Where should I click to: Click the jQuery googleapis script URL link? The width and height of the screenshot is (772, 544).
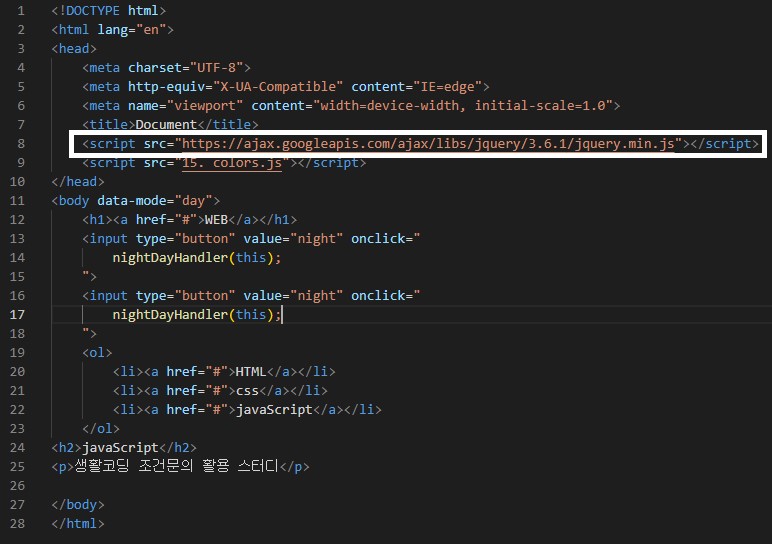click(428, 144)
